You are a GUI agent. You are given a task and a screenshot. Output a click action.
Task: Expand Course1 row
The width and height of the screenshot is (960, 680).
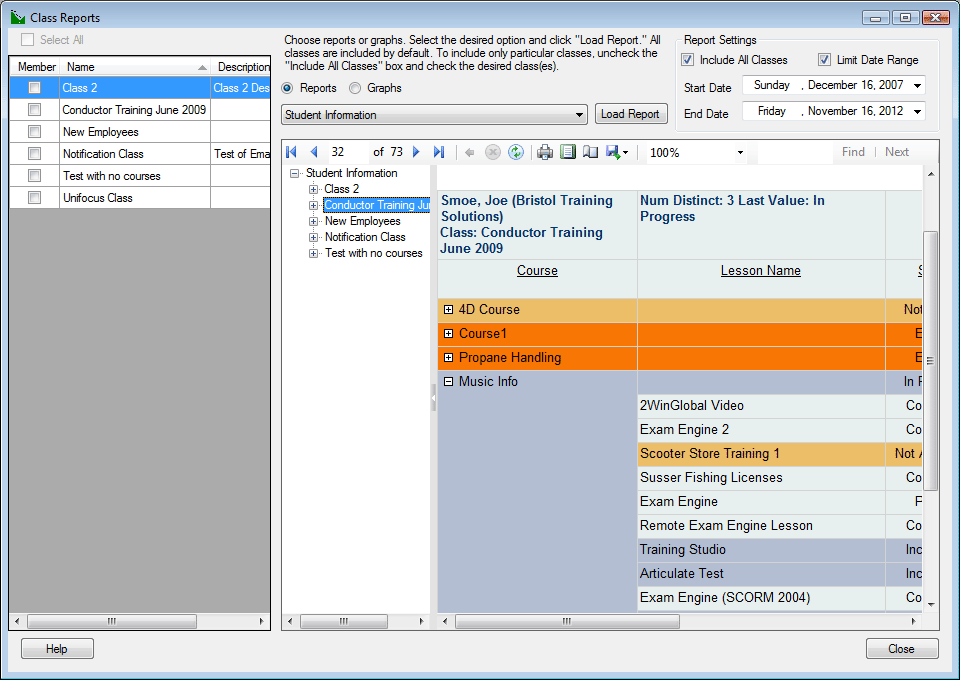(x=448, y=334)
